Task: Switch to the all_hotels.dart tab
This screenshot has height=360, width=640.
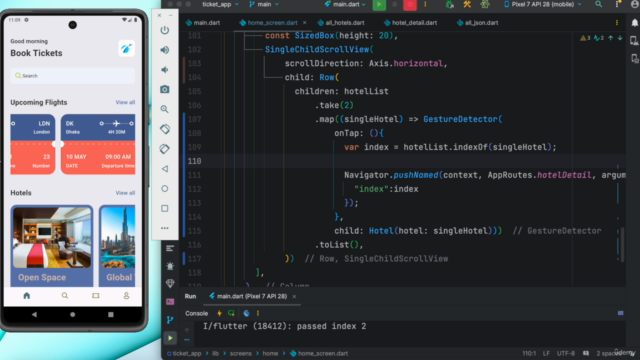Action: 341,23
